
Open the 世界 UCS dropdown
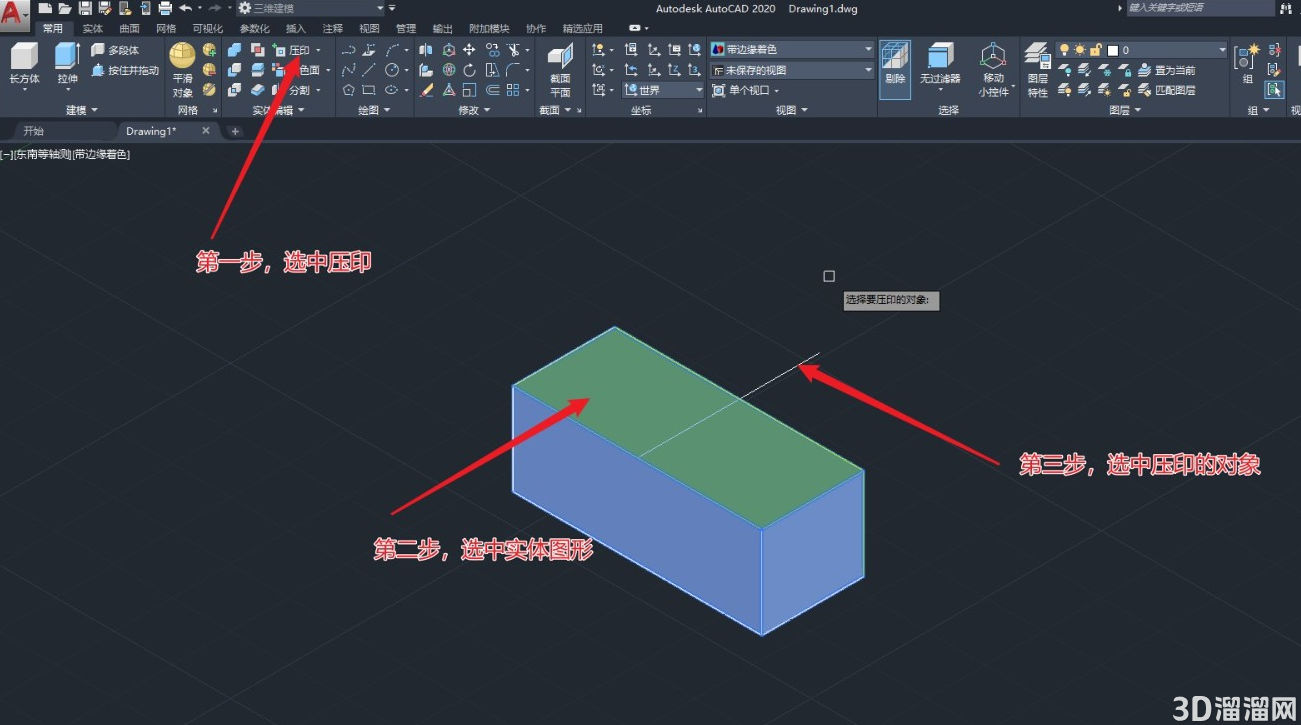click(x=664, y=90)
